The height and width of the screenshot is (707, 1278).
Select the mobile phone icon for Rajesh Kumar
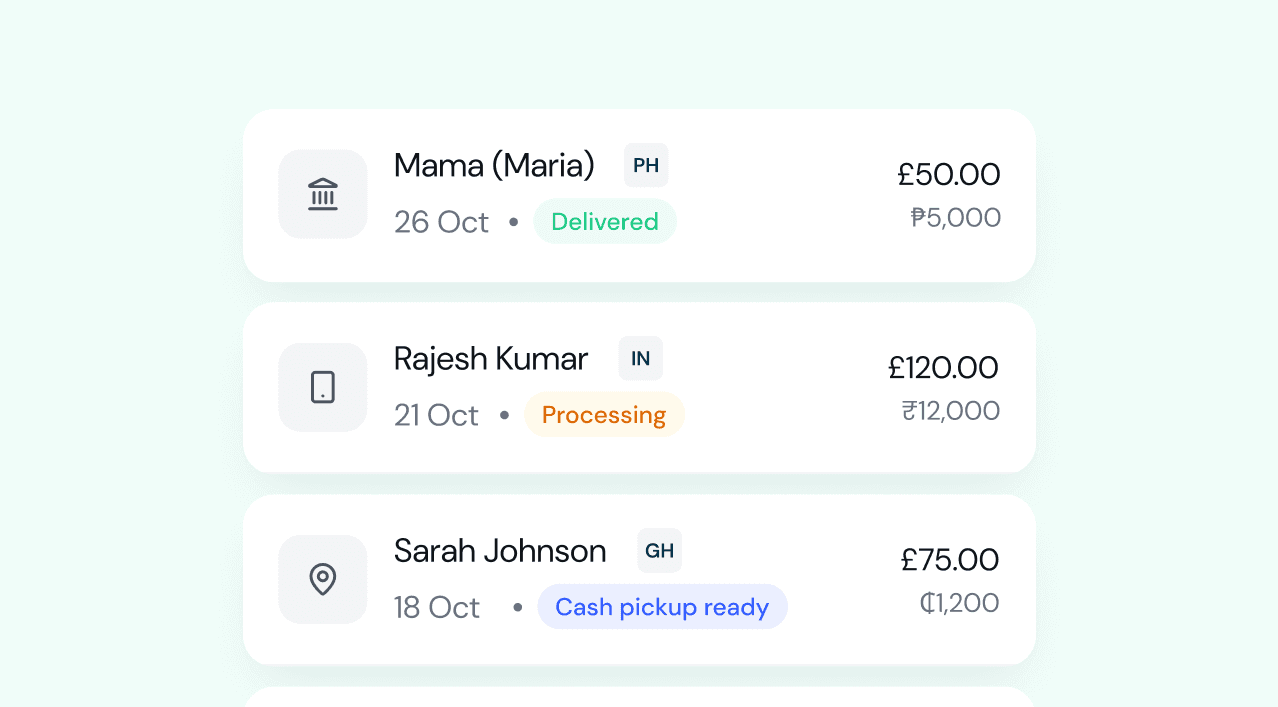[322, 387]
